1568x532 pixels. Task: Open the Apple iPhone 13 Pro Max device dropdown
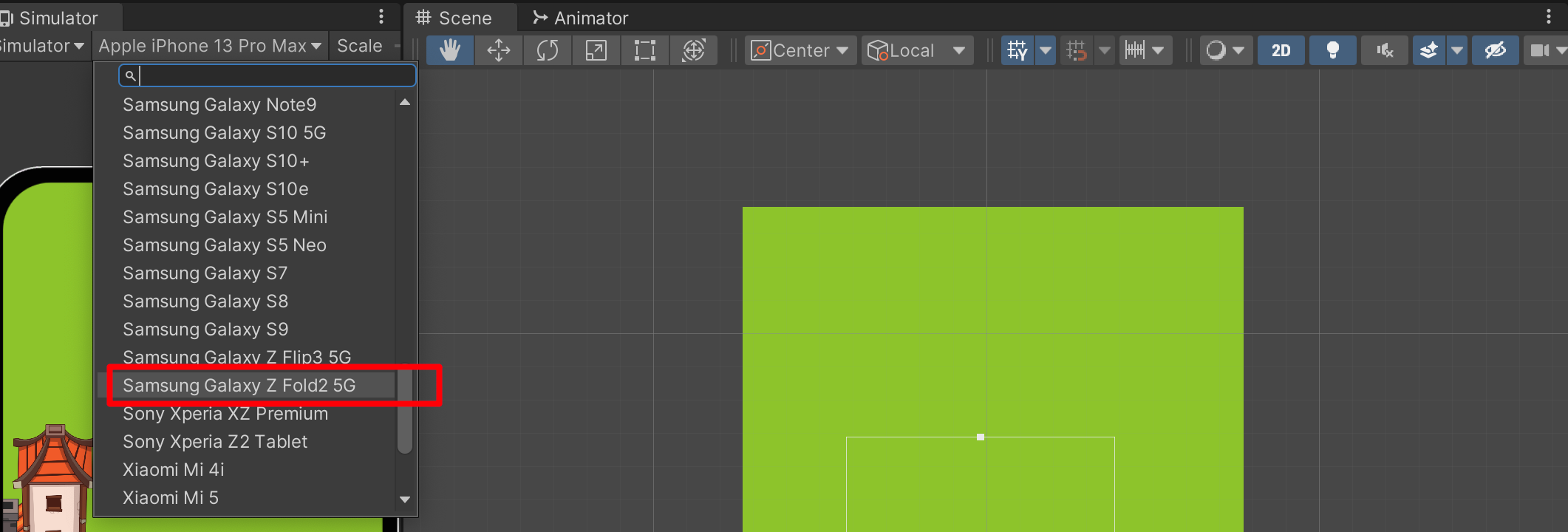click(x=210, y=46)
